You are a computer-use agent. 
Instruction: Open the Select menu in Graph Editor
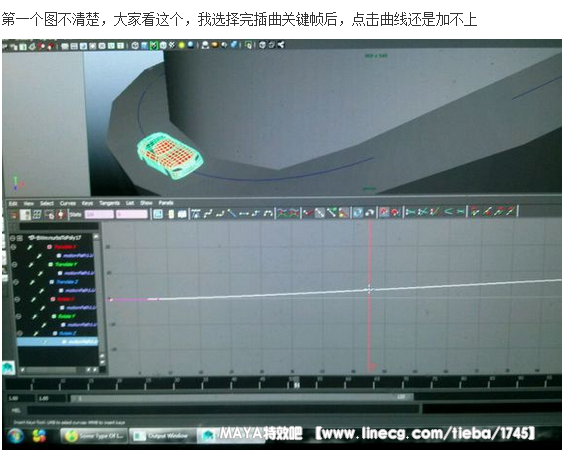pos(47,203)
